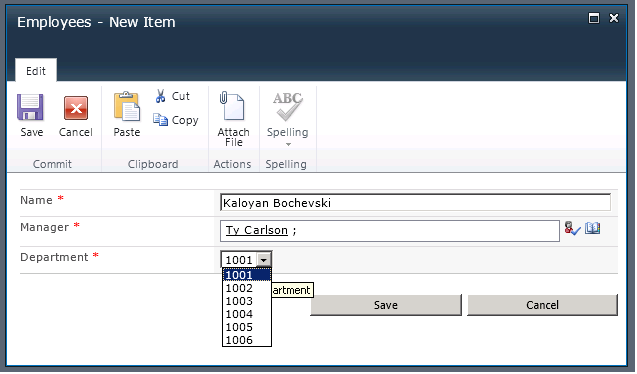
Task: Click the Attach File paperclip icon
Action: click(x=232, y=106)
